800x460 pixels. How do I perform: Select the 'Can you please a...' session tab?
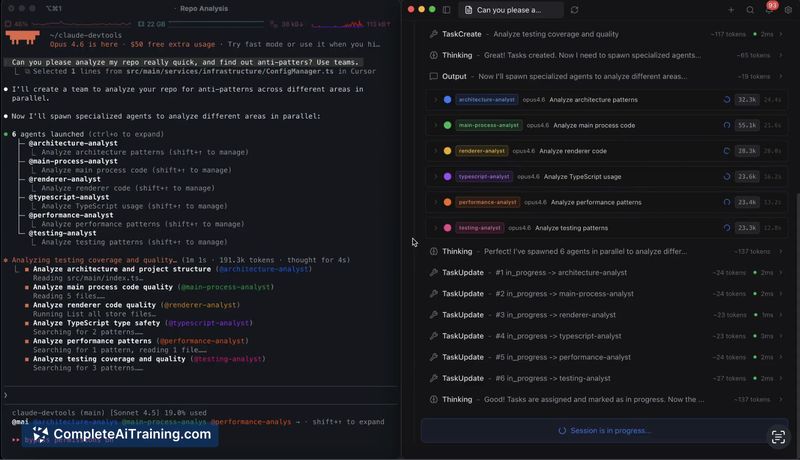511,10
